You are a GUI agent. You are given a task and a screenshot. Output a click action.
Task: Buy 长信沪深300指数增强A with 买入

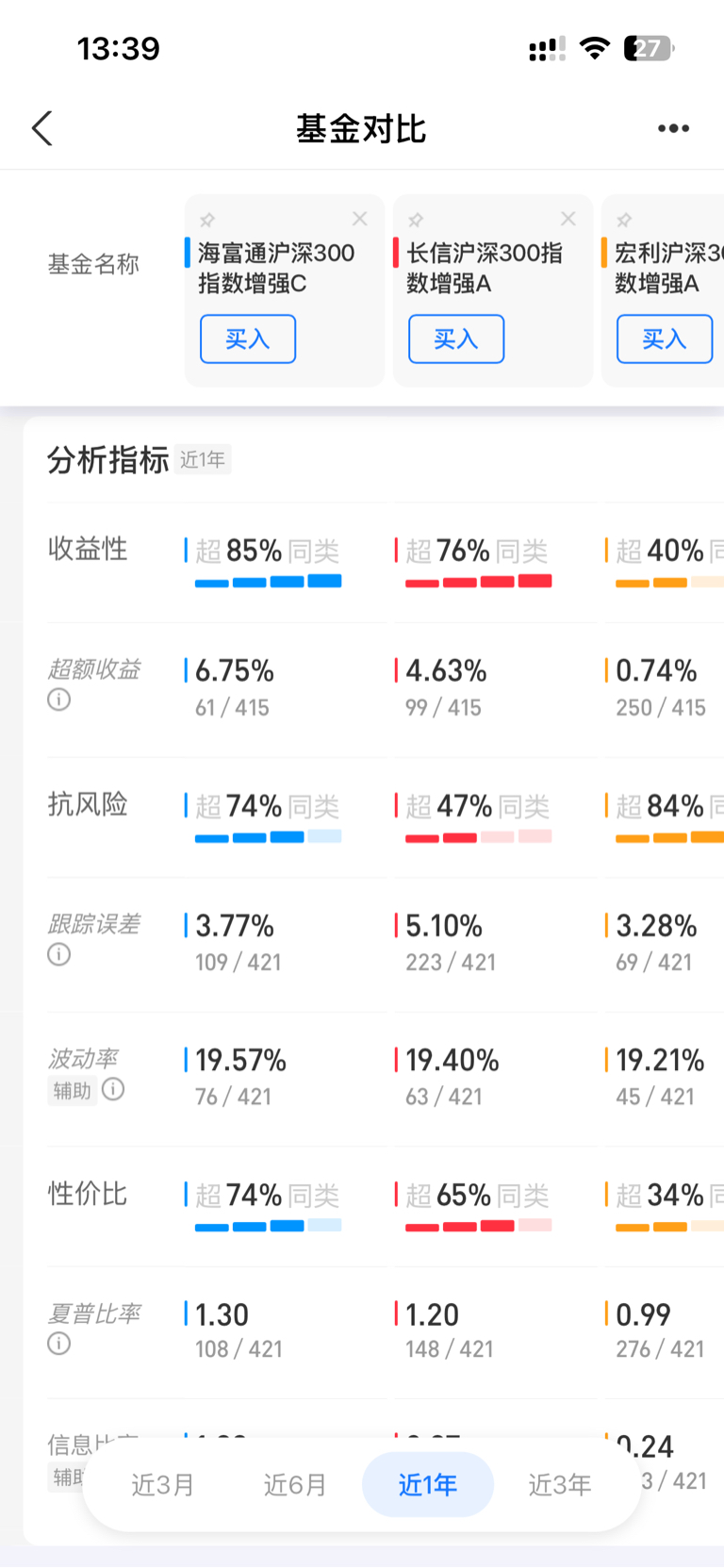[456, 339]
